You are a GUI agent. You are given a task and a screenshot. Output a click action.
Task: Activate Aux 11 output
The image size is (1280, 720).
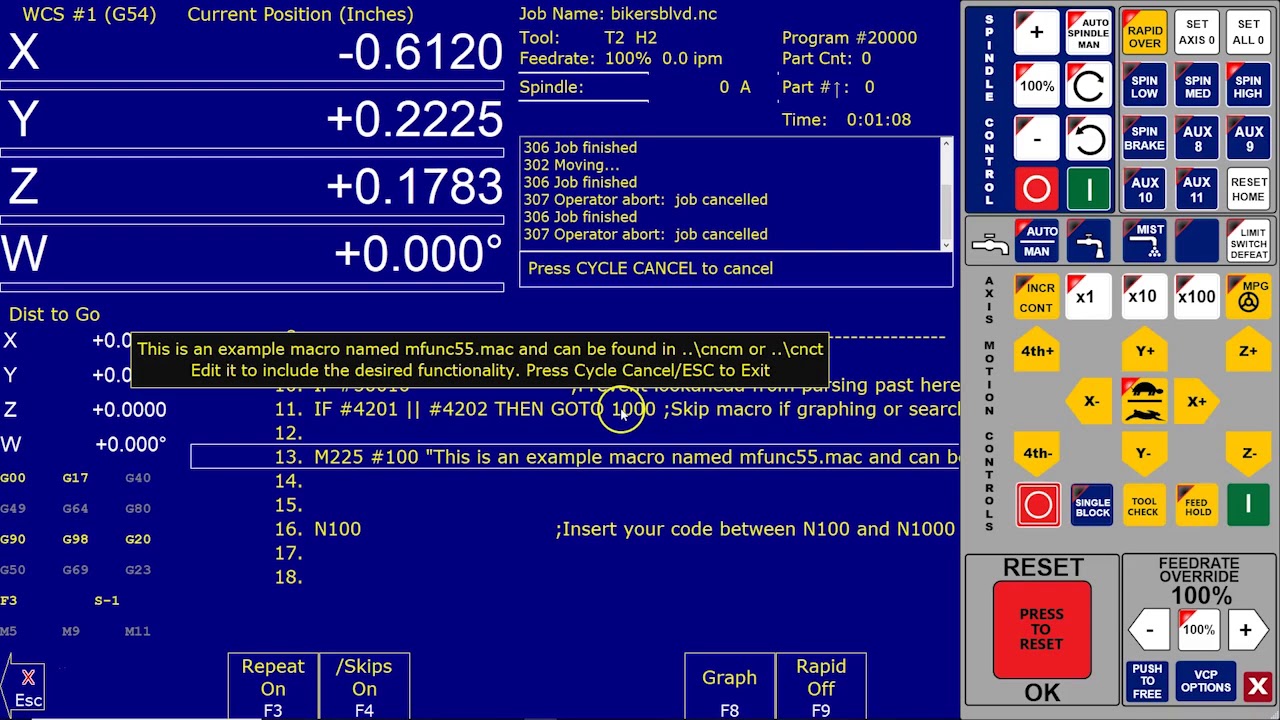pyautogui.click(x=1197, y=189)
